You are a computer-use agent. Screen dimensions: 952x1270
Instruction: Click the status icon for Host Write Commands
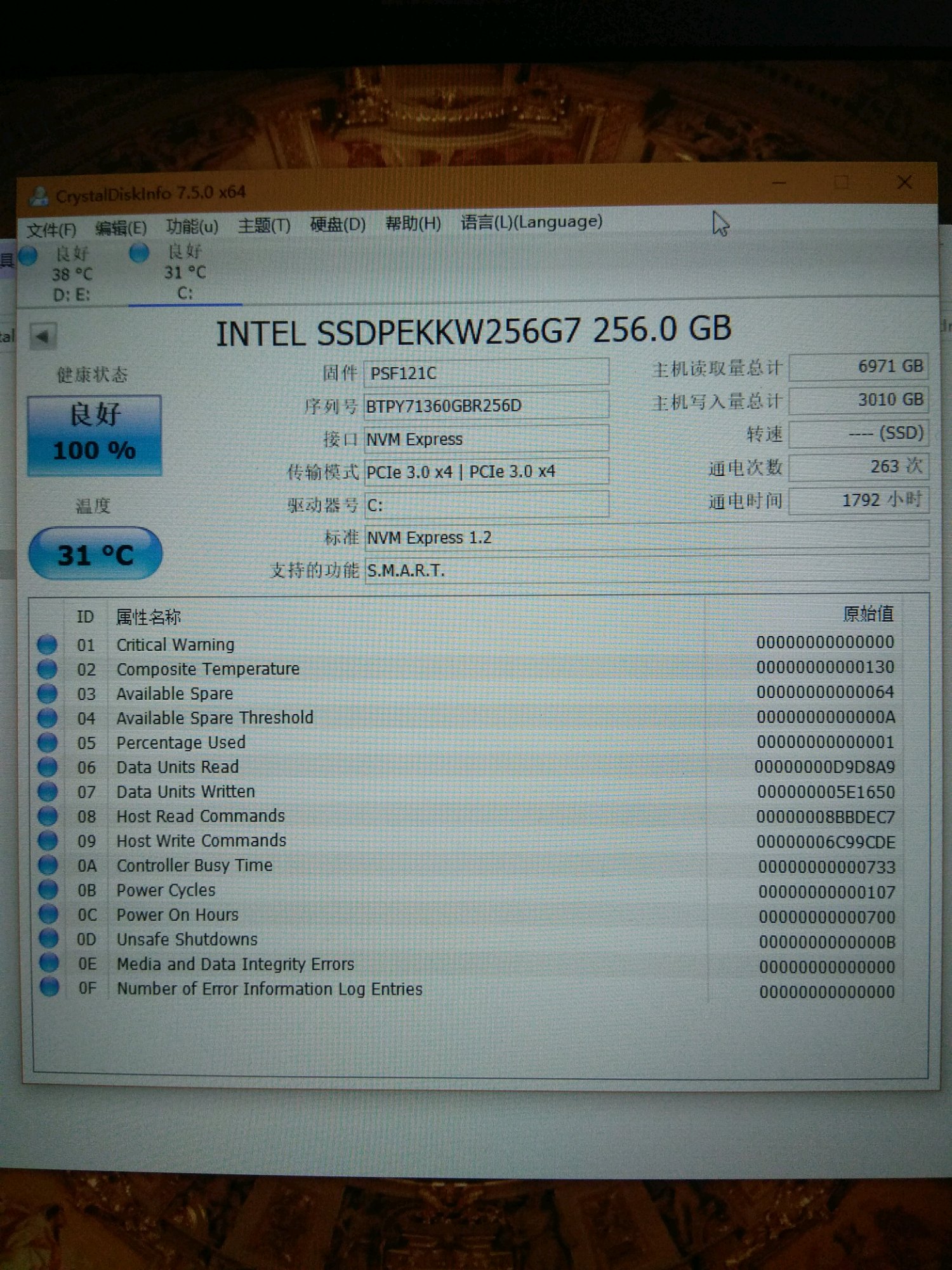[x=48, y=841]
